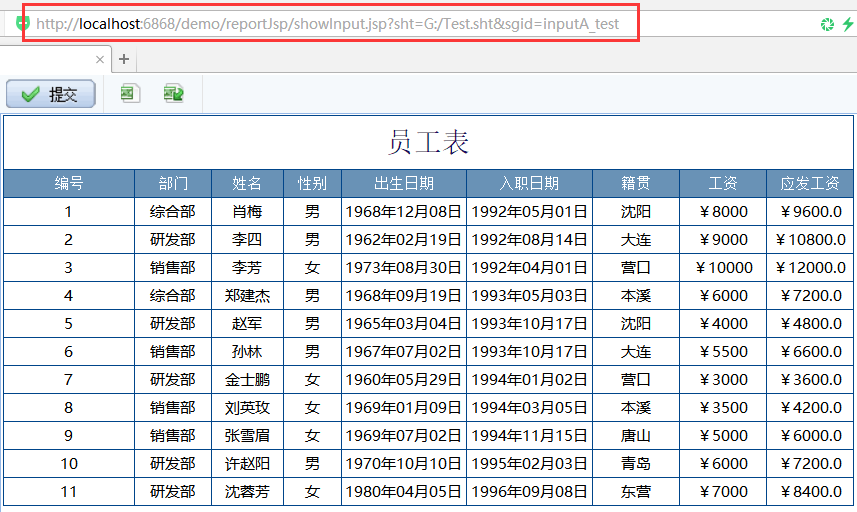
Task: Click the 男 cell in 孙林's row
Action: click(x=312, y=351)
